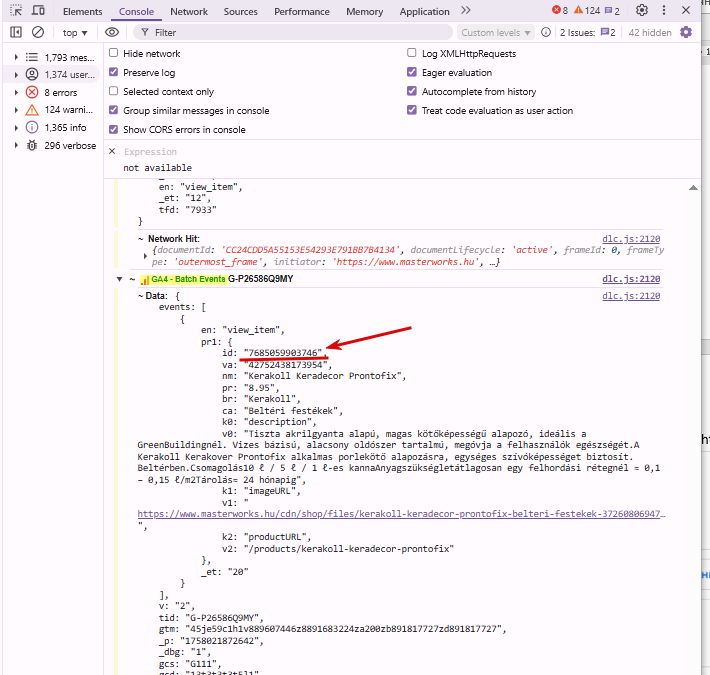Click the warnings count badge 124
Screen dimensions: 710x675
(587, 10)
